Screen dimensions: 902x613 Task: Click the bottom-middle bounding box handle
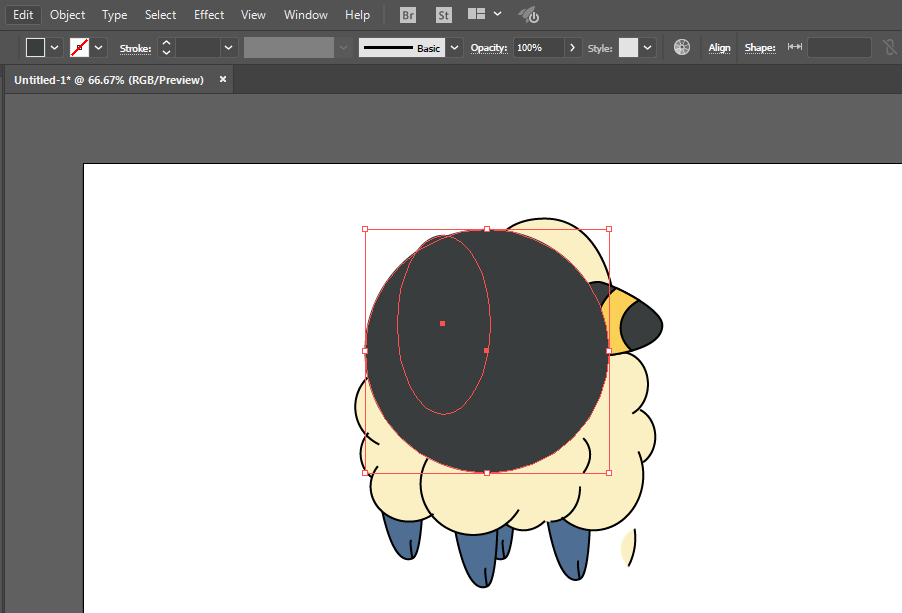(x=487, y=473)
